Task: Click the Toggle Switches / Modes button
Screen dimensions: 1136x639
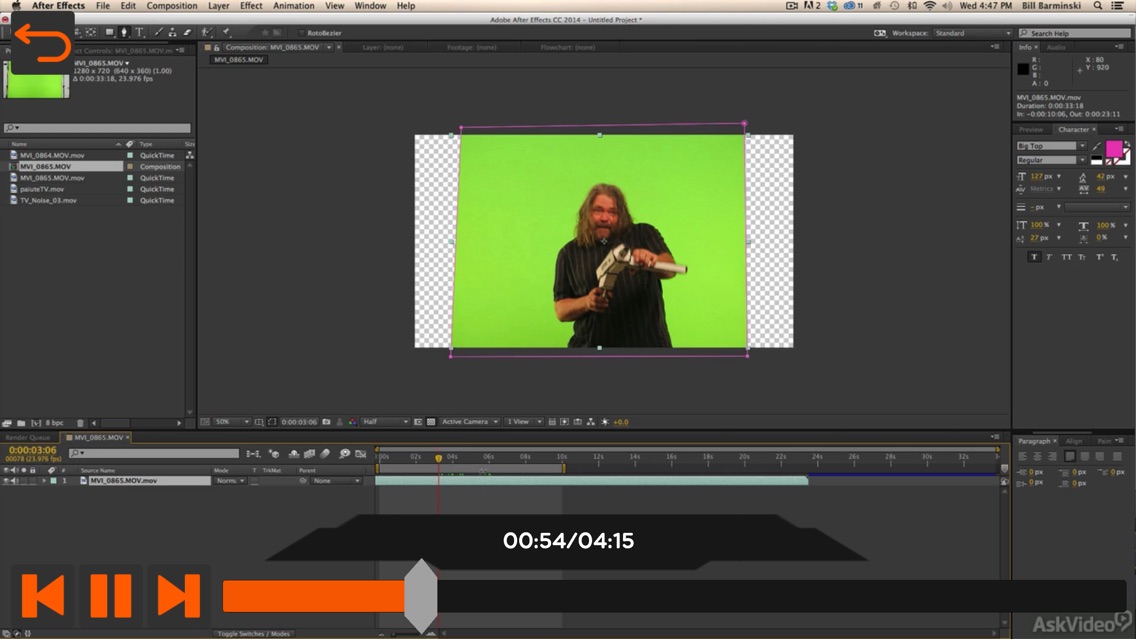Action: 253,634
